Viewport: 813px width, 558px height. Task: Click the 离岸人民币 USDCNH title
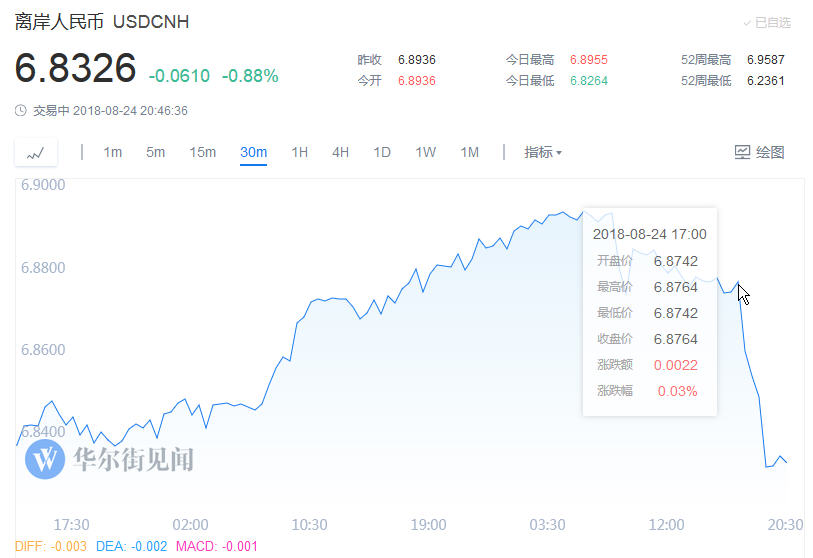(x=102, y=22)
